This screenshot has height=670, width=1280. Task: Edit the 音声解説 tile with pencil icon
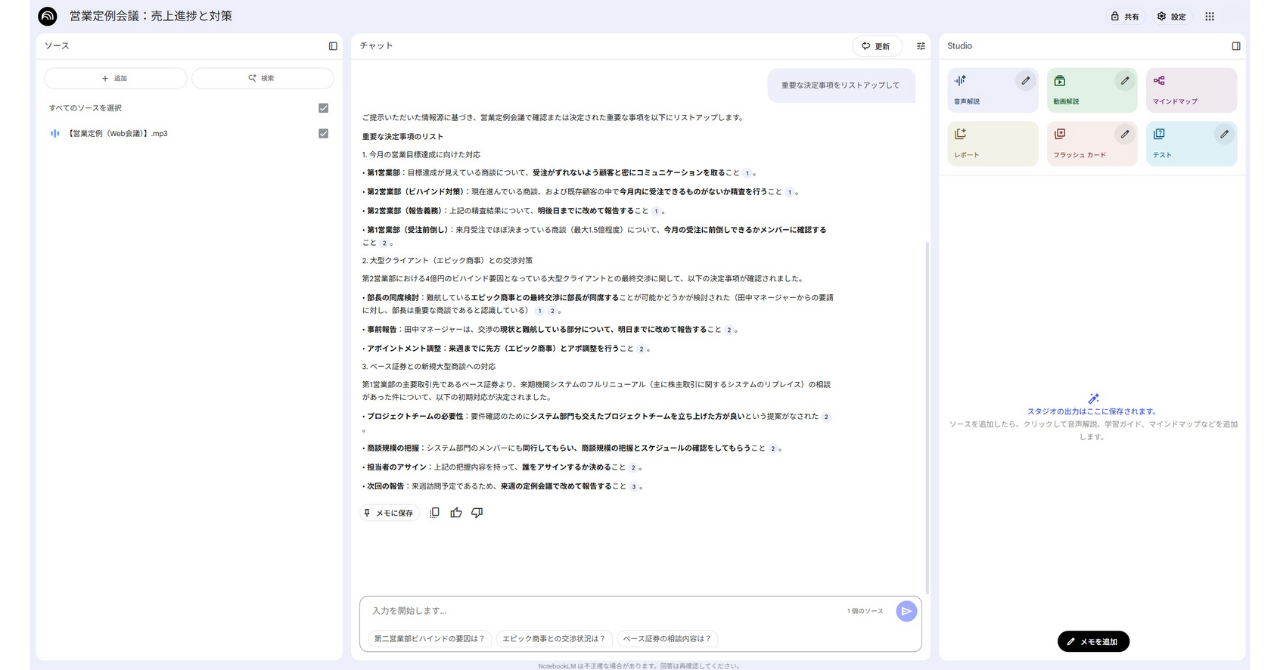pos(1025,81)
